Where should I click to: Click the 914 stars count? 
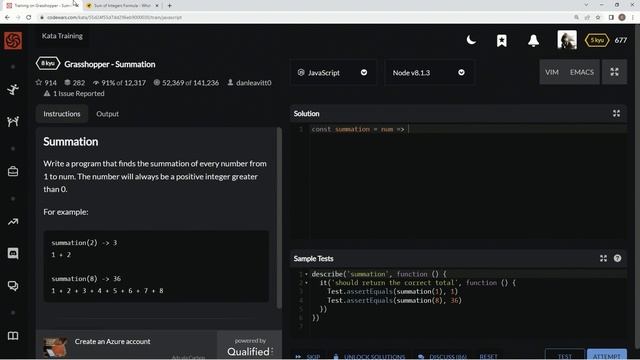46,82
